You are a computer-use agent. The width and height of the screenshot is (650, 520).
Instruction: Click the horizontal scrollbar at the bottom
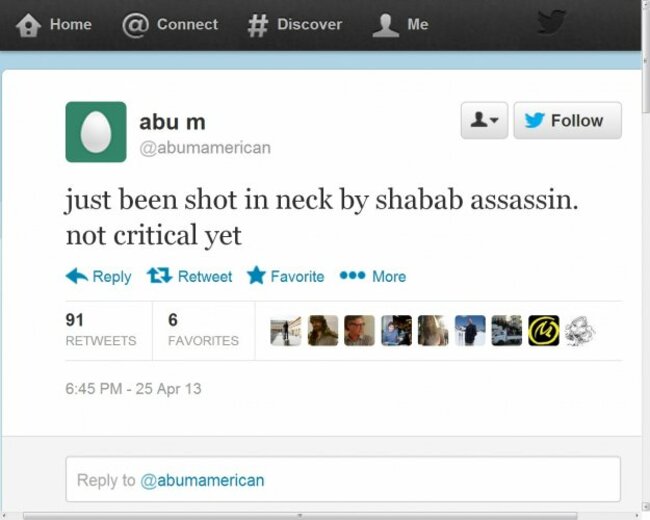tap(300, 515)
